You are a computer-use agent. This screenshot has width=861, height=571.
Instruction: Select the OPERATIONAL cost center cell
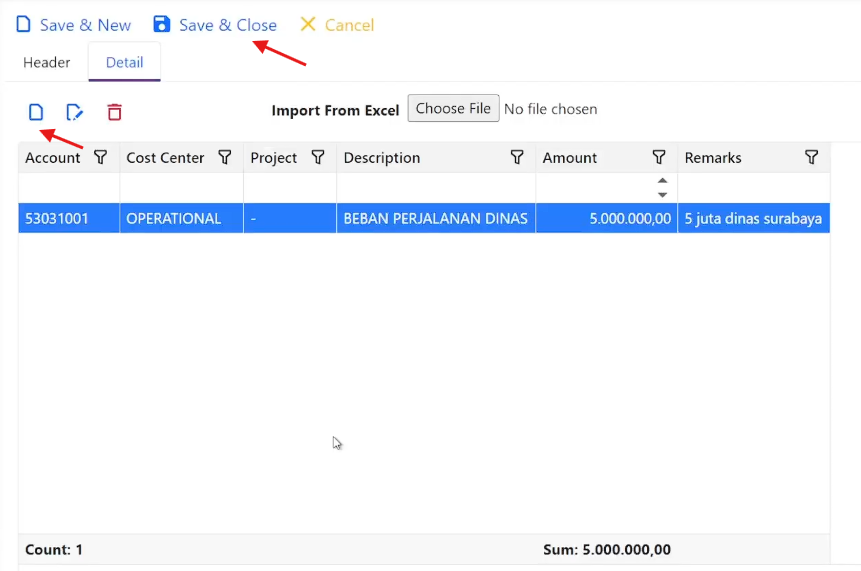click(x=182, y=218)
